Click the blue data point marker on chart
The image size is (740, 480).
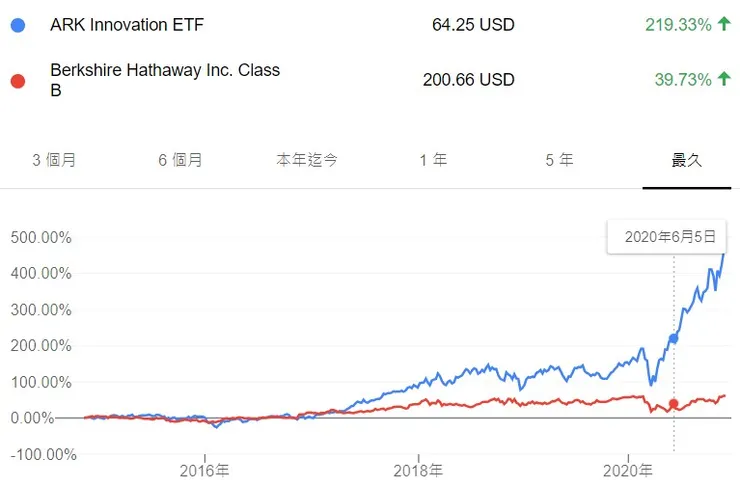[673, 339]
